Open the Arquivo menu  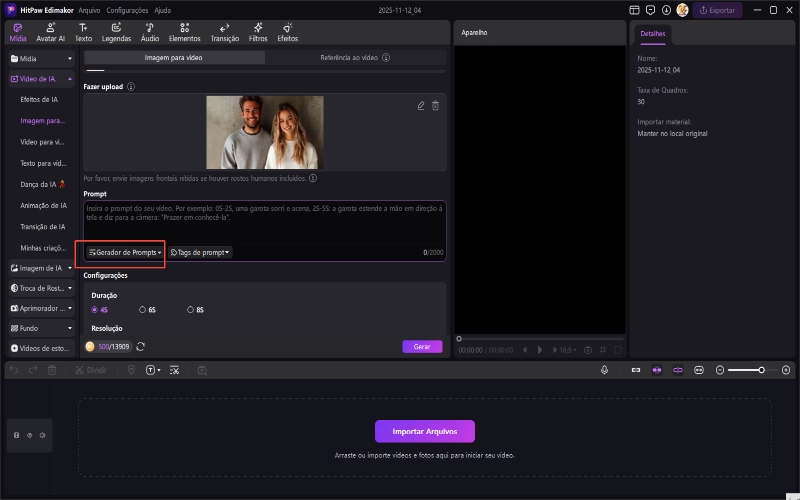[x=89, y=9]
